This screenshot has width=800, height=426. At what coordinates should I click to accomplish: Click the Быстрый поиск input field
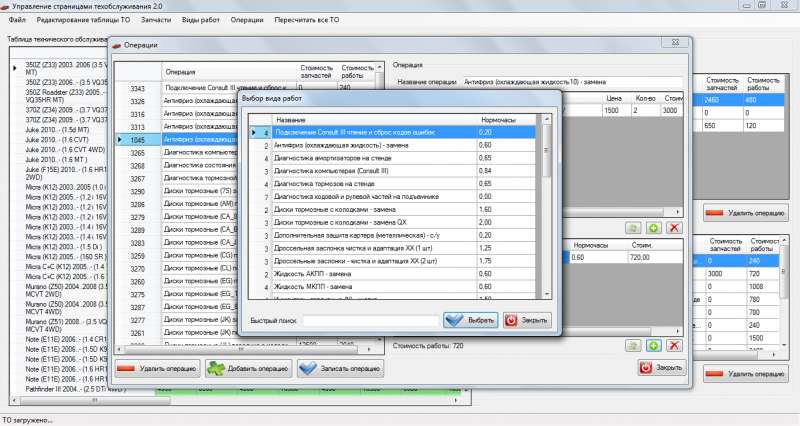point(371,320)
